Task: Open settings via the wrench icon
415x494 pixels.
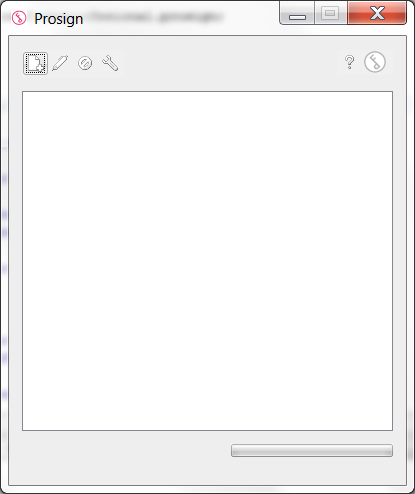Action: (110, 63)
